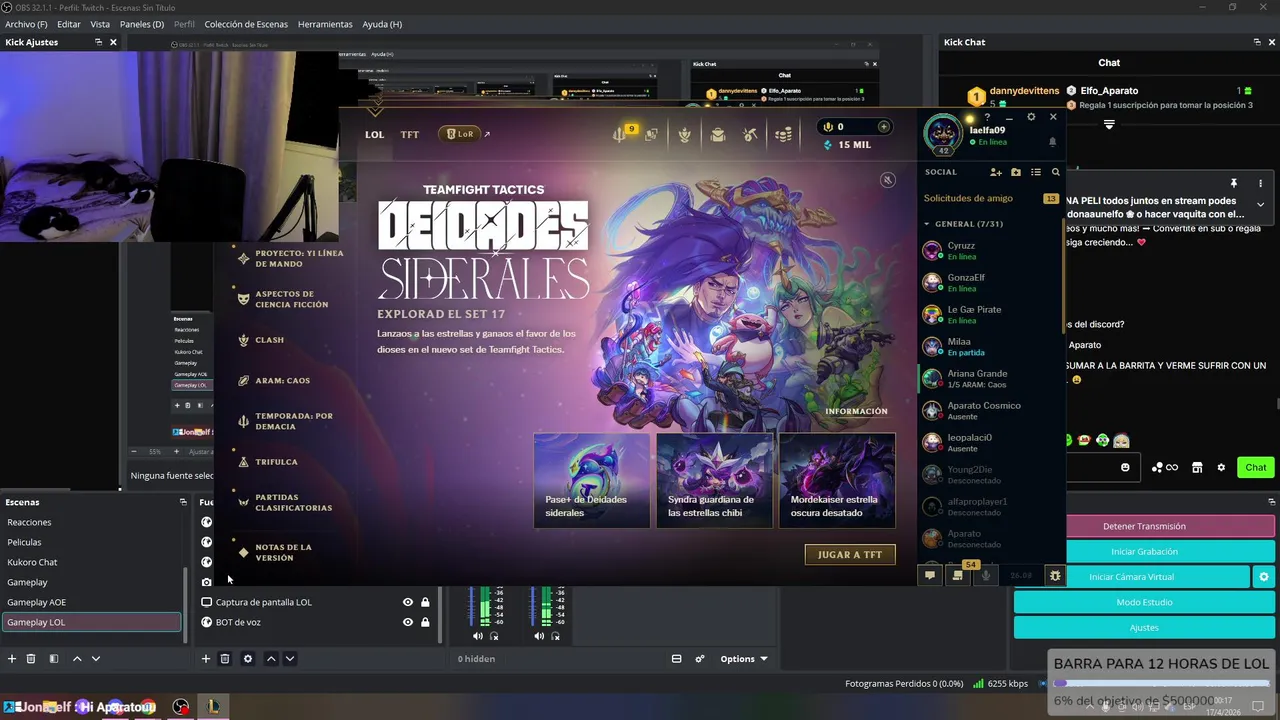Open the League store coins icon
Image resolution: width=1280 pixels, height=720 pixels.
(784, 134)
